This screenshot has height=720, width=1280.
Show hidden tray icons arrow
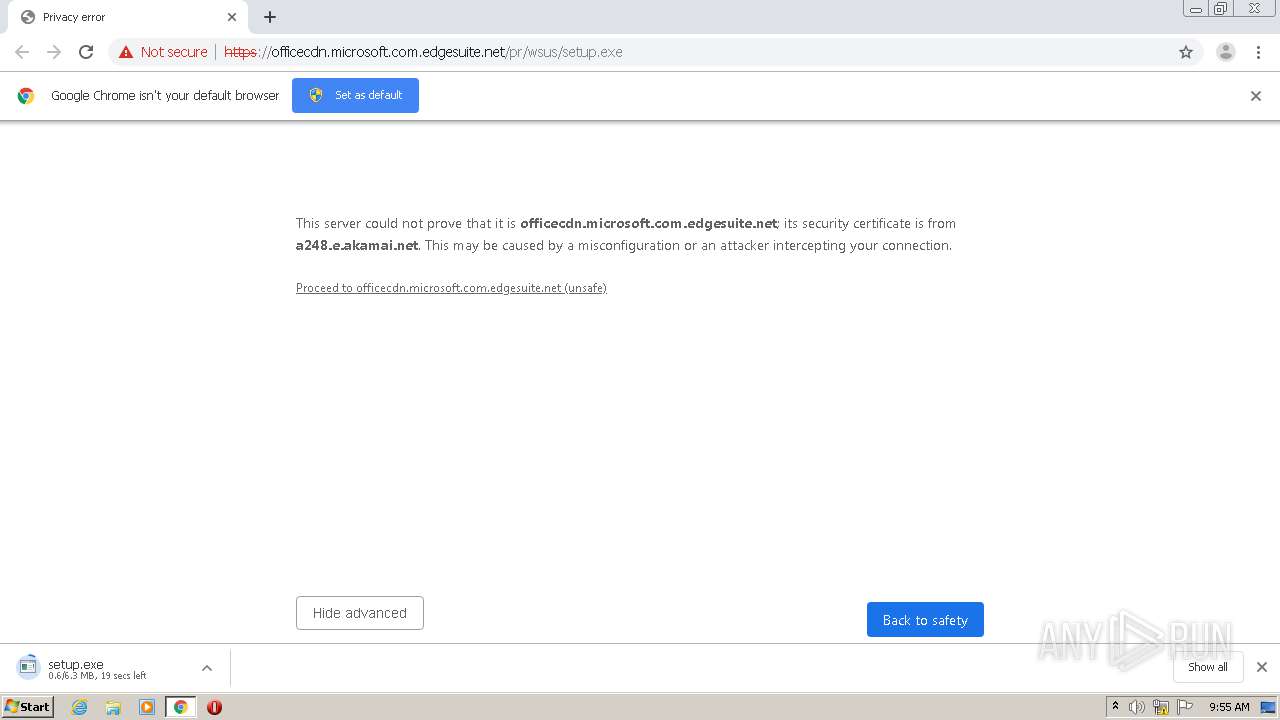(x=1115, y=707)
